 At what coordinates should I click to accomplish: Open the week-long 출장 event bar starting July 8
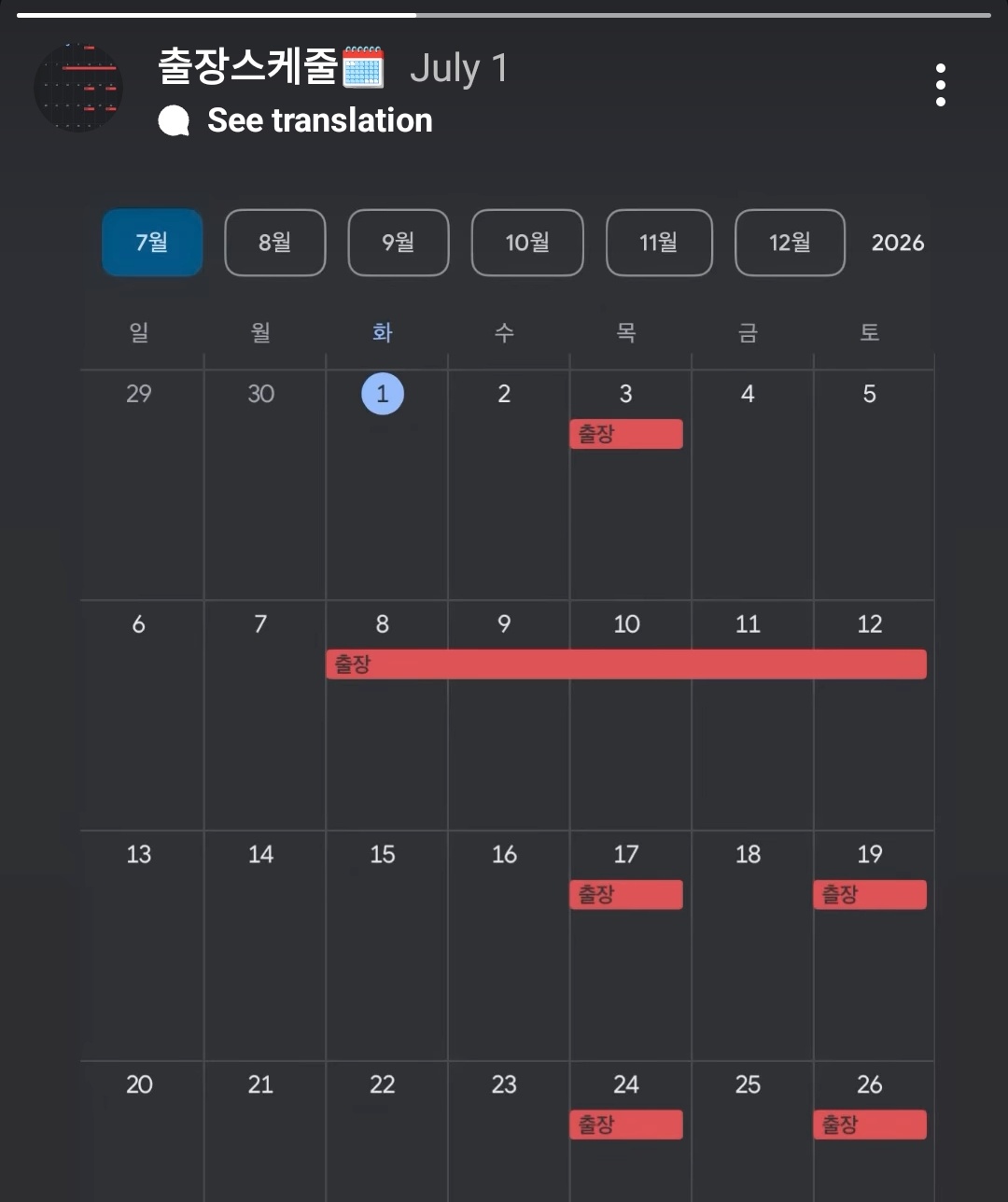tap(626, 664)
